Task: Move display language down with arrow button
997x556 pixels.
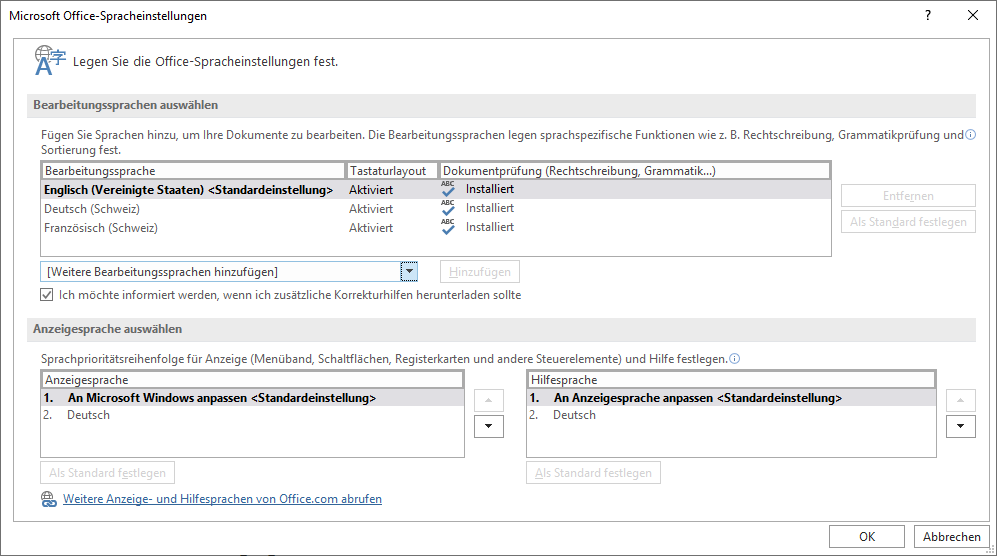Action: coord(486,425)
